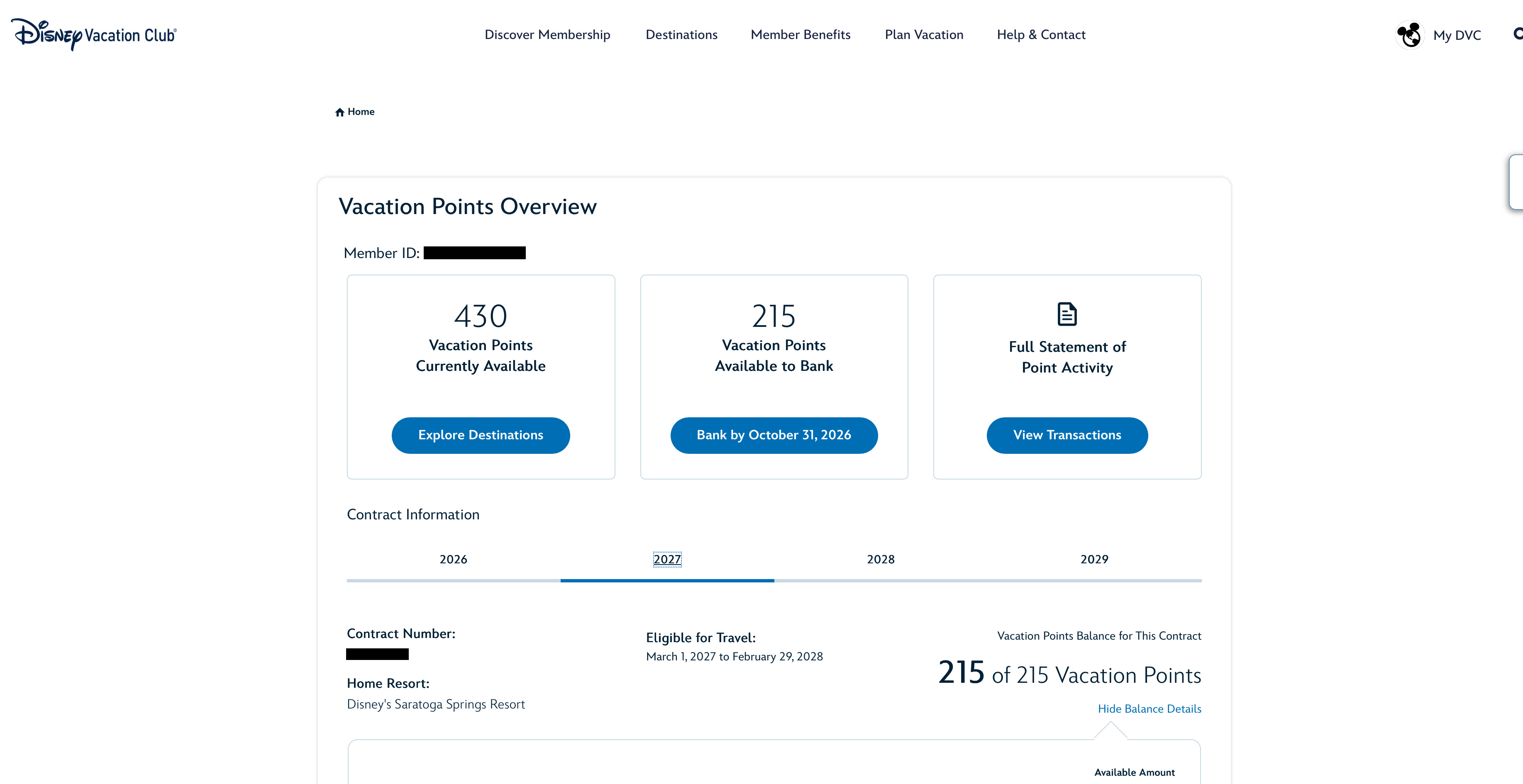The width and height of the screenshot is (1523, 784).
Task: Click the 215 of 215 Vacation Points balance
Action: point(1069,674)
